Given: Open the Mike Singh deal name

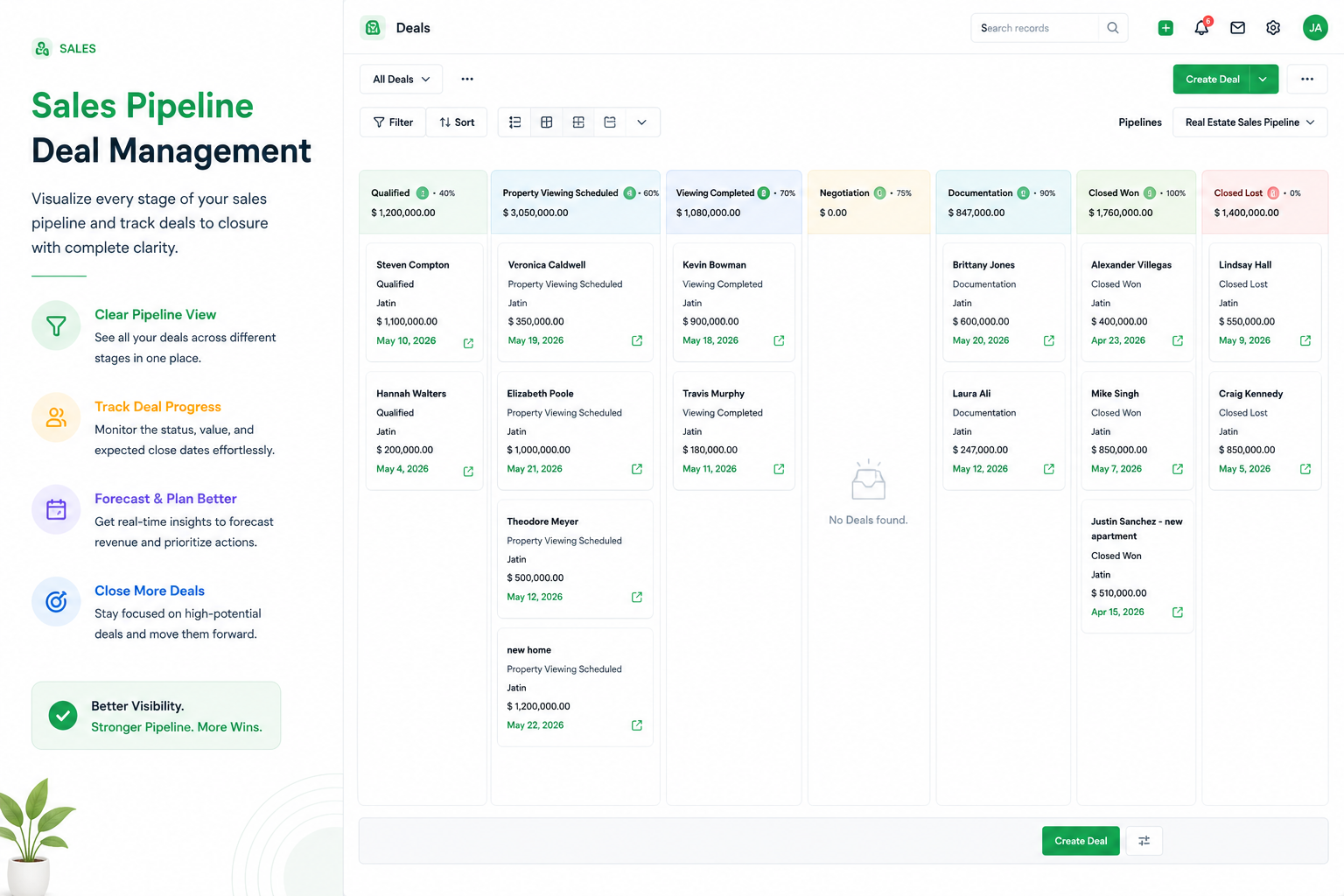Looking at the screenshot, I should point(1115,394).
